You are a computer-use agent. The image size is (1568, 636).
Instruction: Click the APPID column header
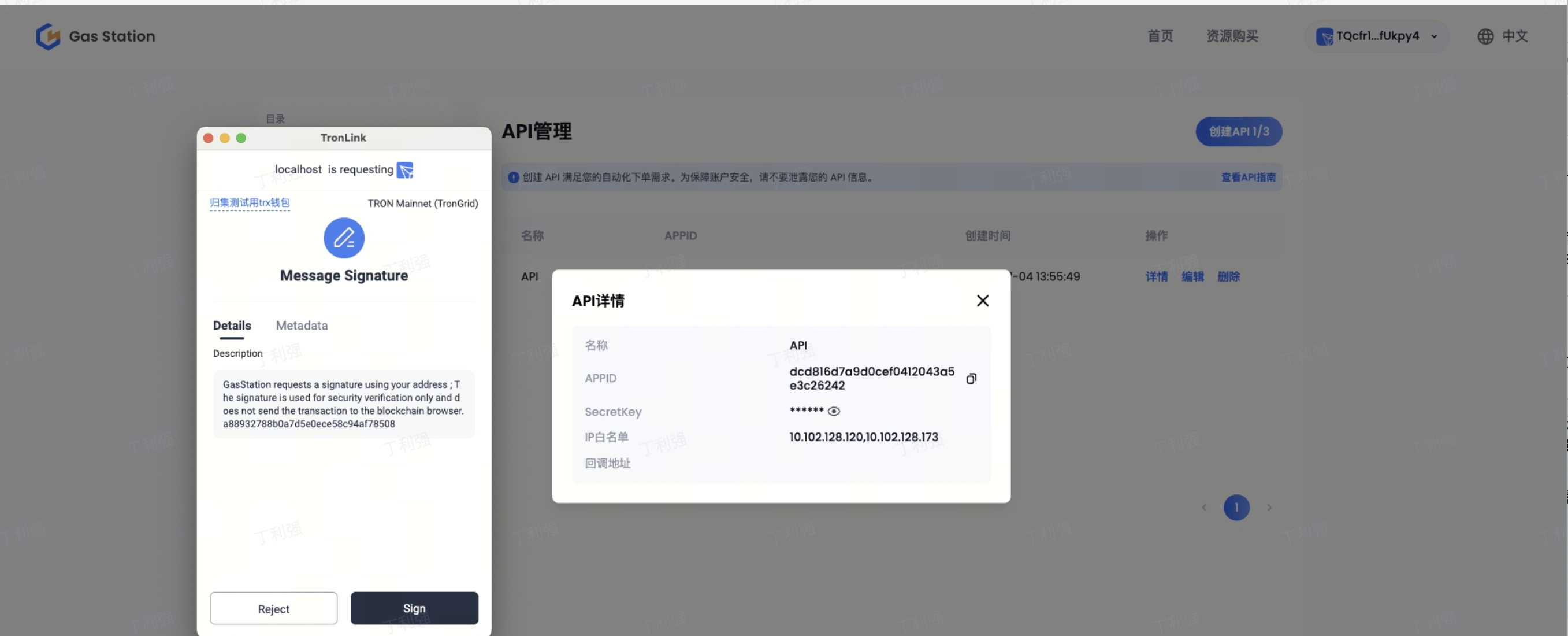tap(681, 236)
